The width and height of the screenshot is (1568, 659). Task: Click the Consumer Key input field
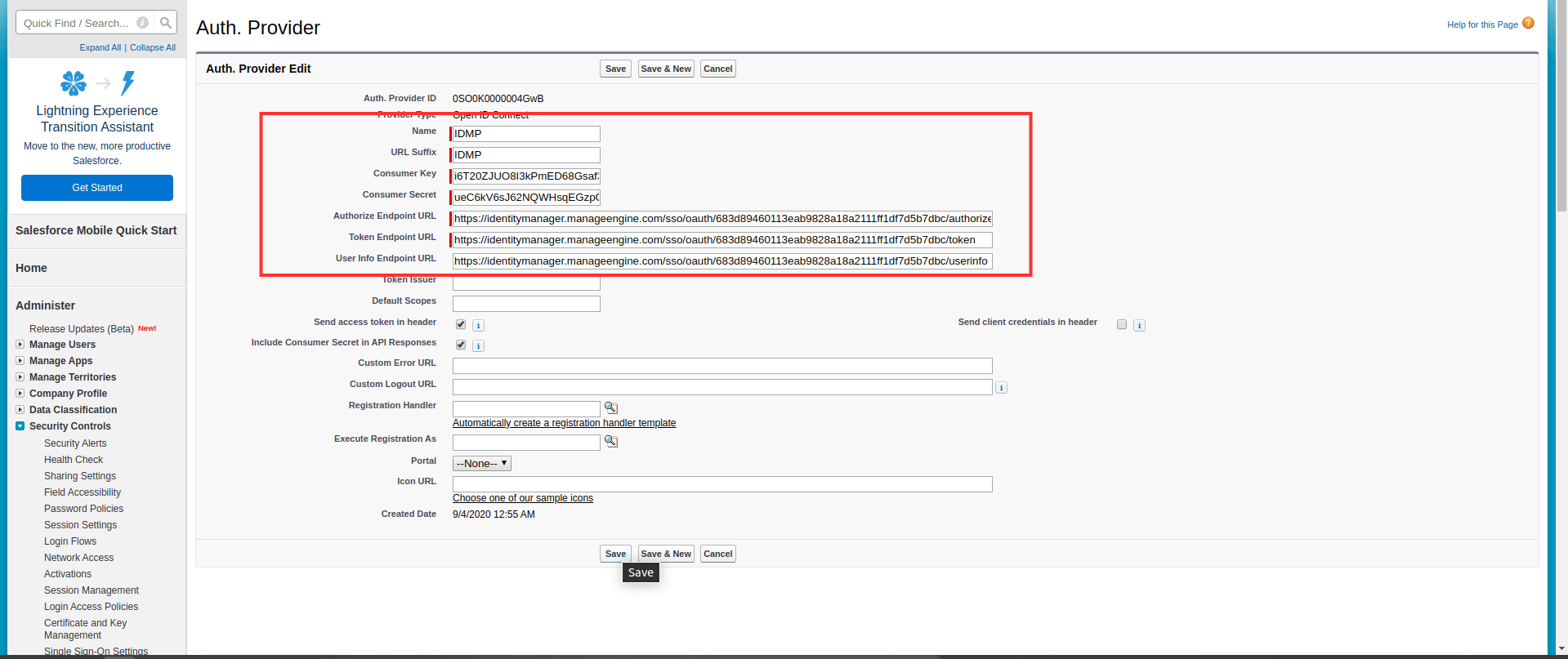click(526, 176)
